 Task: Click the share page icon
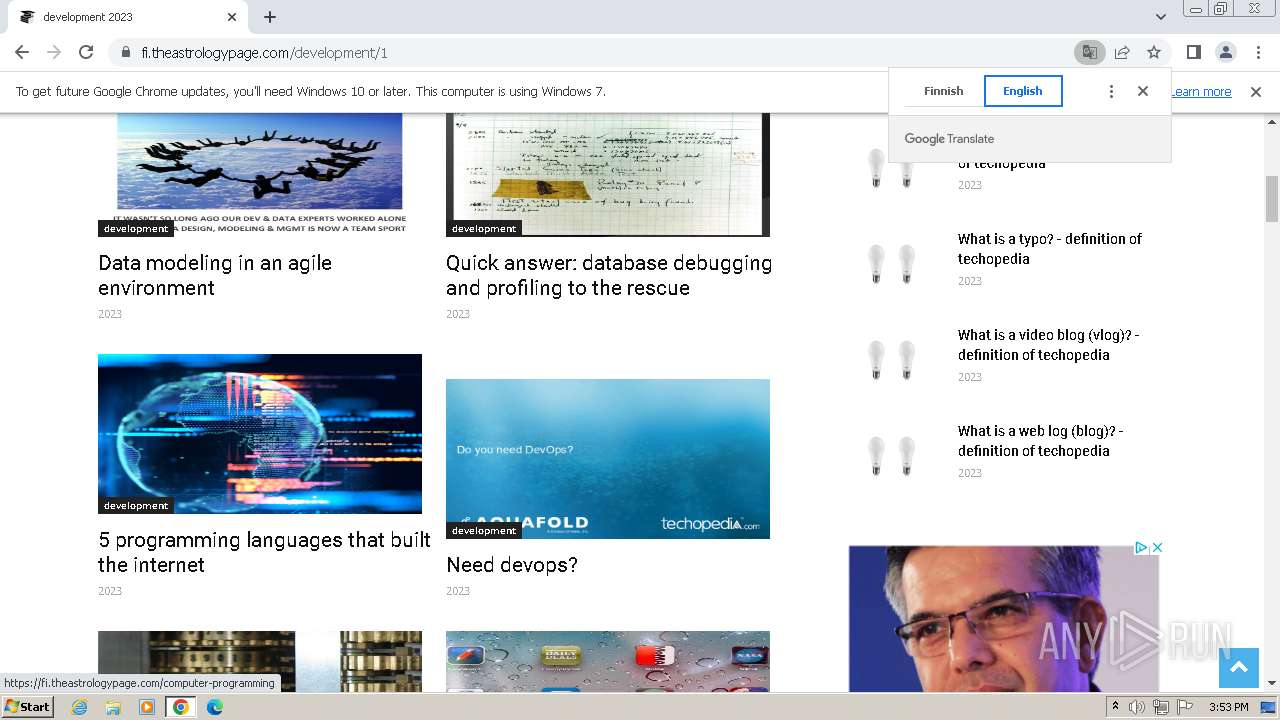pos(1122,52)
